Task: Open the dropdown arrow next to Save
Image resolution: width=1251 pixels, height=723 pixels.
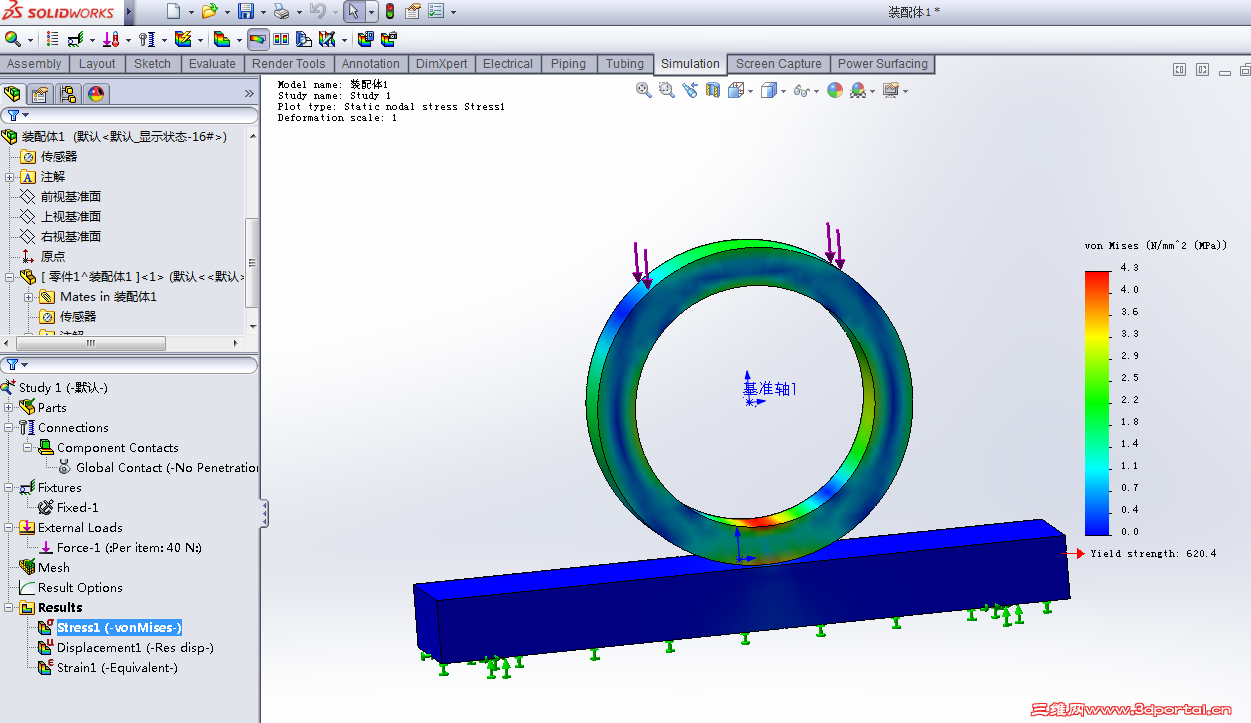Action: [x=262, y=13]
